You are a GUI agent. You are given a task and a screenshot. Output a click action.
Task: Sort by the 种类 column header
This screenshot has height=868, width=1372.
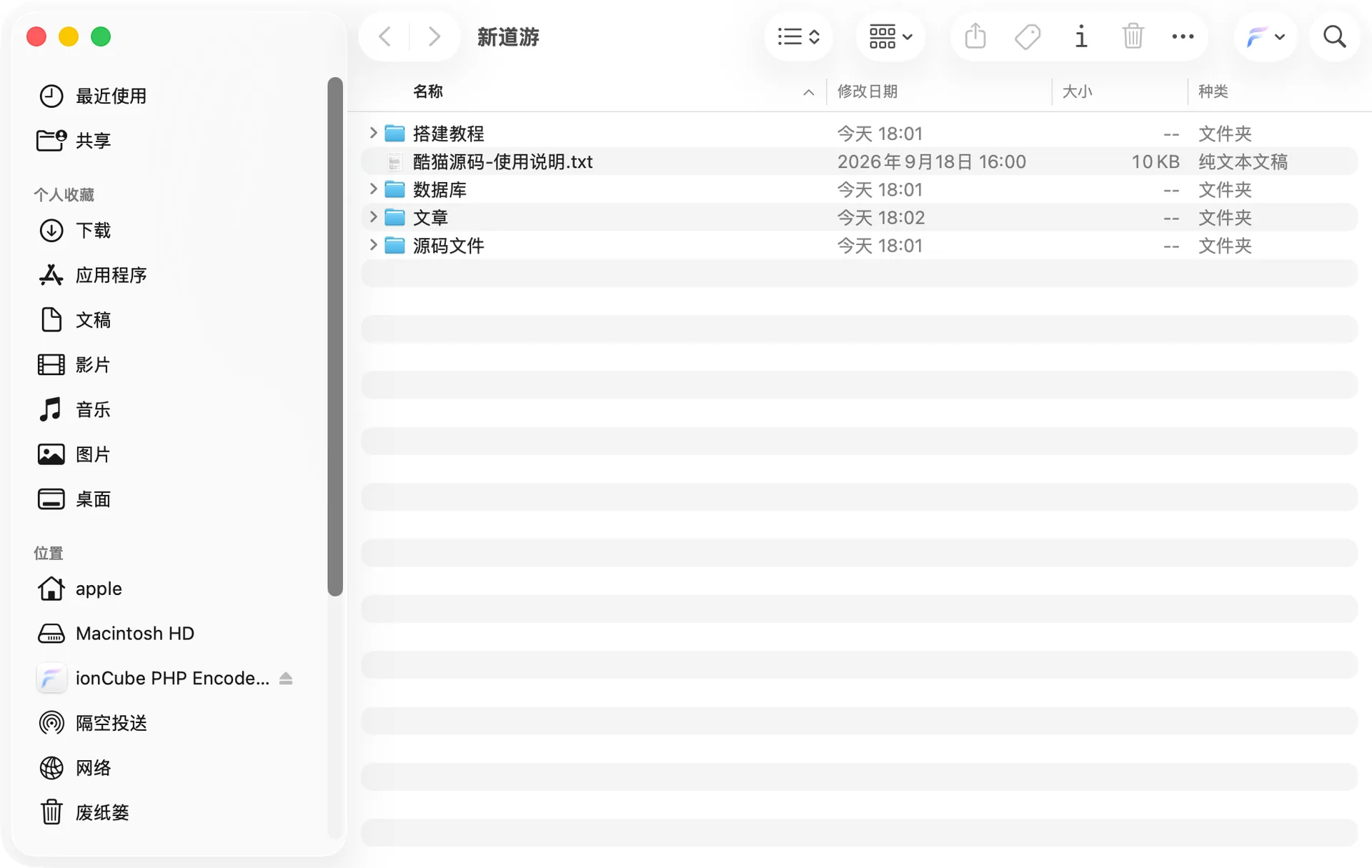tap(1213, 91)
